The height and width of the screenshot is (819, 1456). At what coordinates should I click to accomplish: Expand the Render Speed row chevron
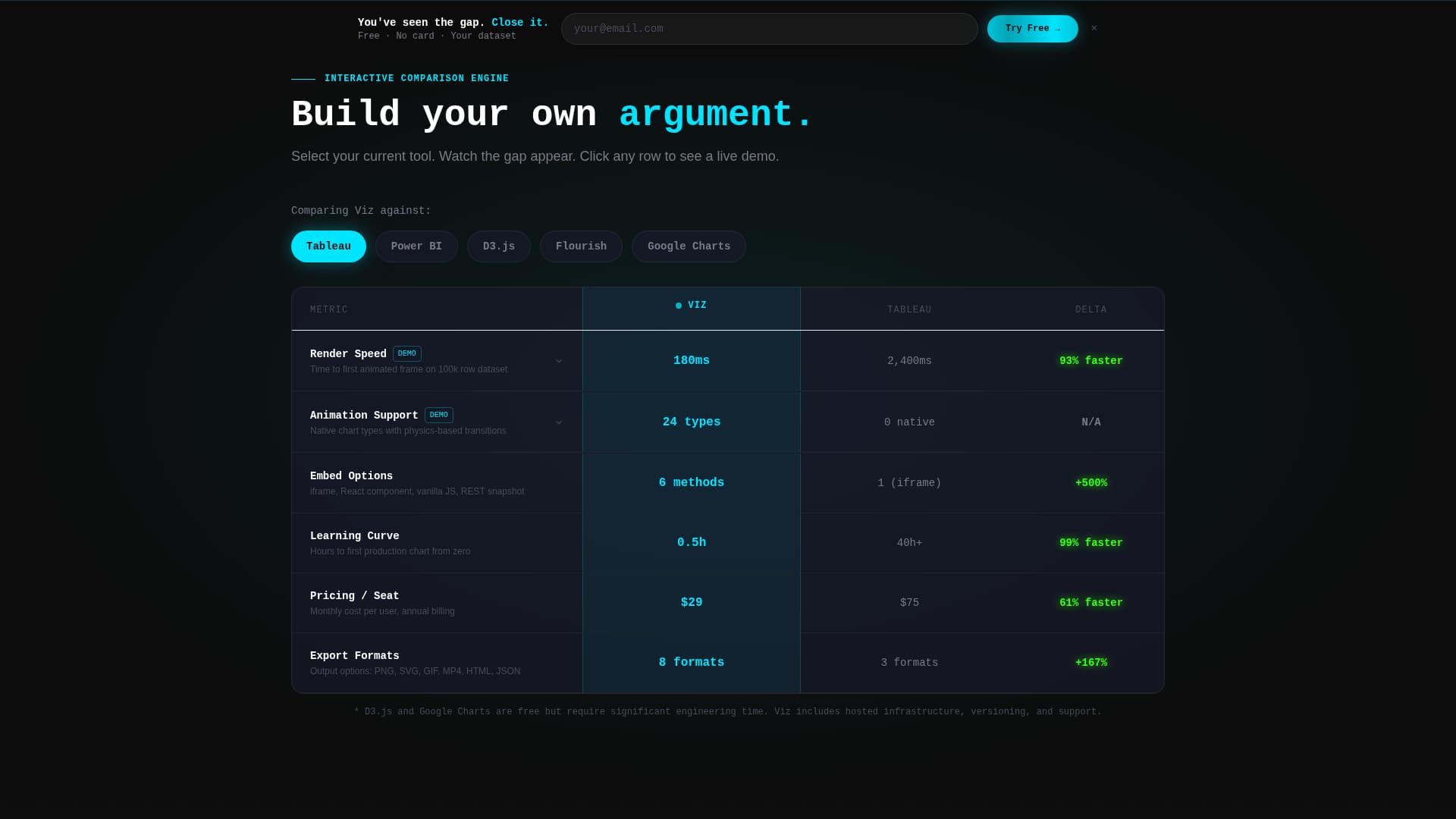tap(559, 361)
